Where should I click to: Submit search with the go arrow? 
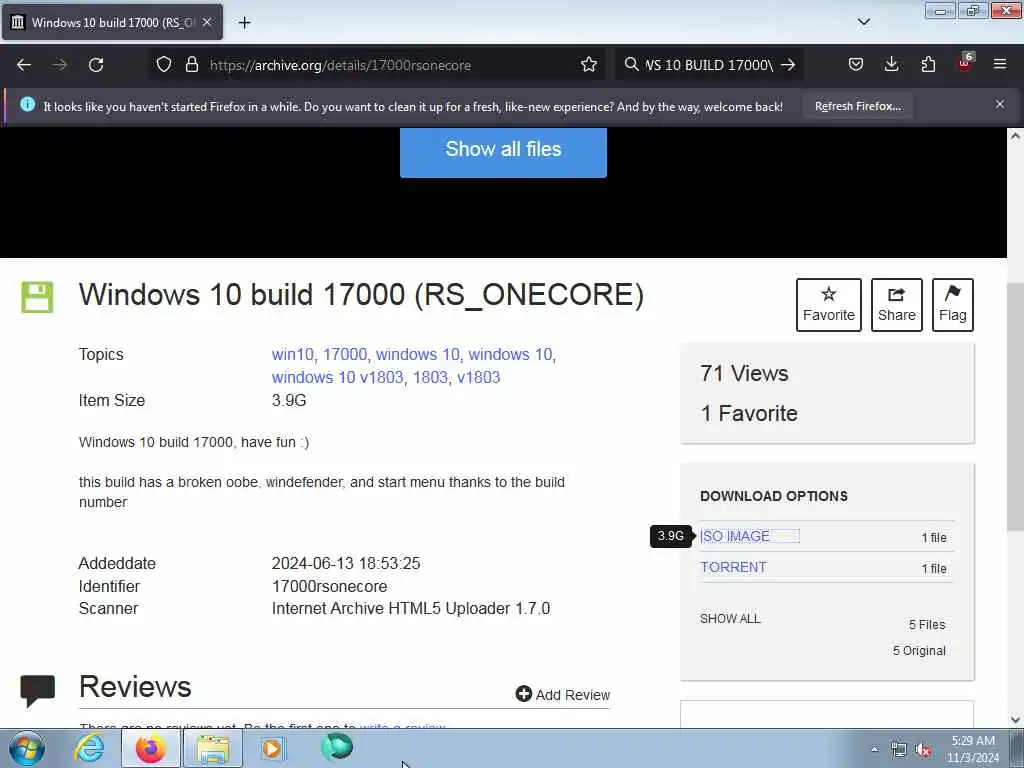coord(788,65)
